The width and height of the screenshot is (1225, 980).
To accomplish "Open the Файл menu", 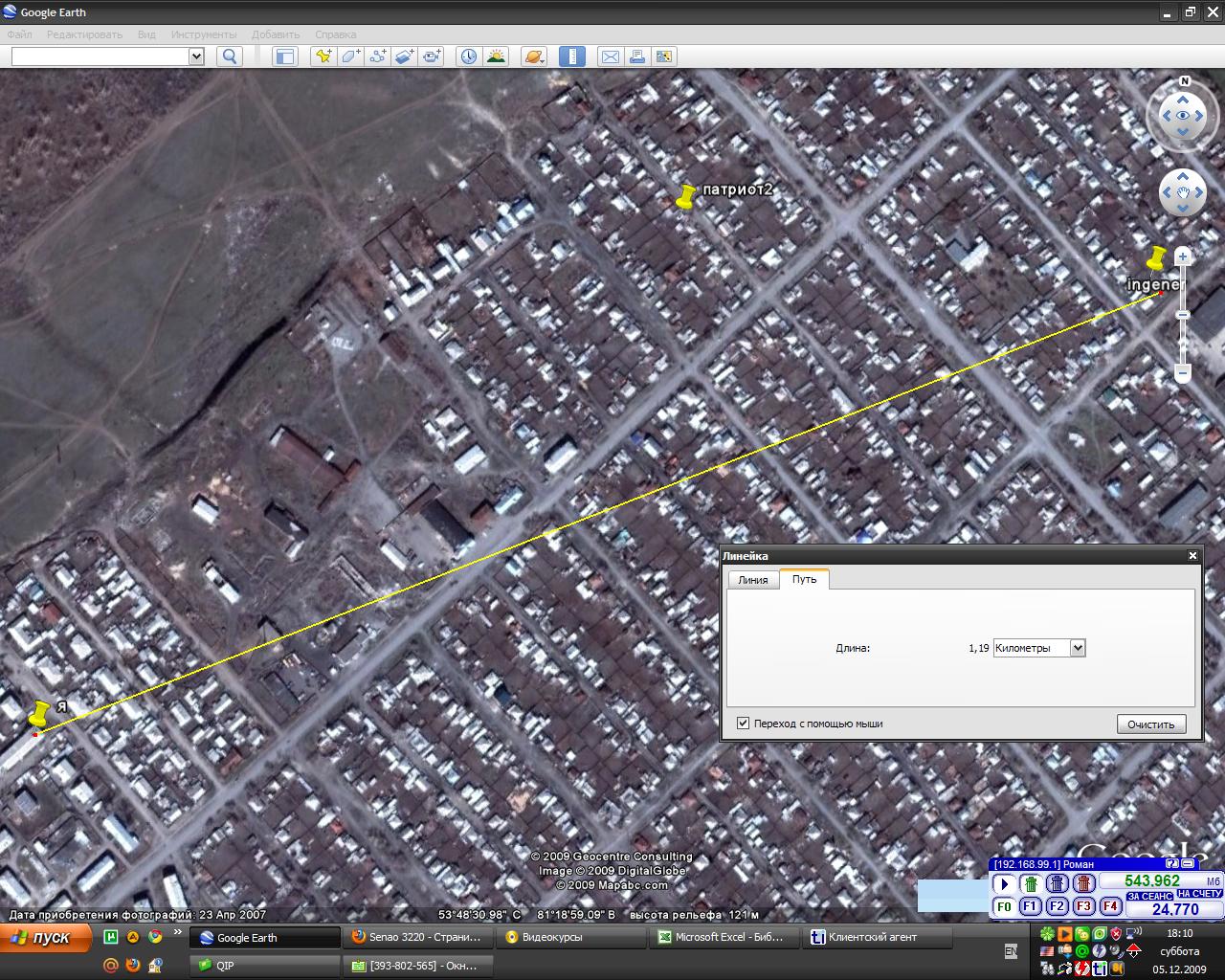I will pos(19,34).
